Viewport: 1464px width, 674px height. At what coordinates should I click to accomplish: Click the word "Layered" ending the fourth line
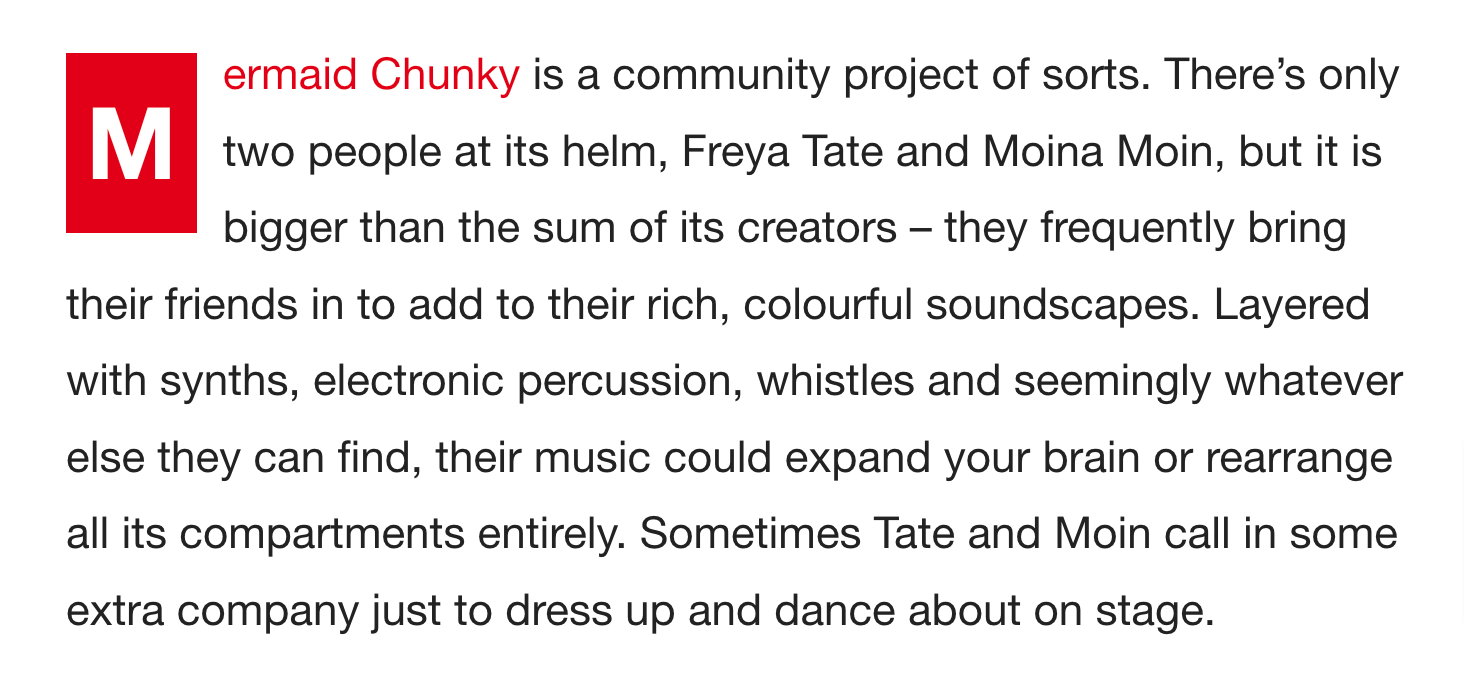[1291, 305]
